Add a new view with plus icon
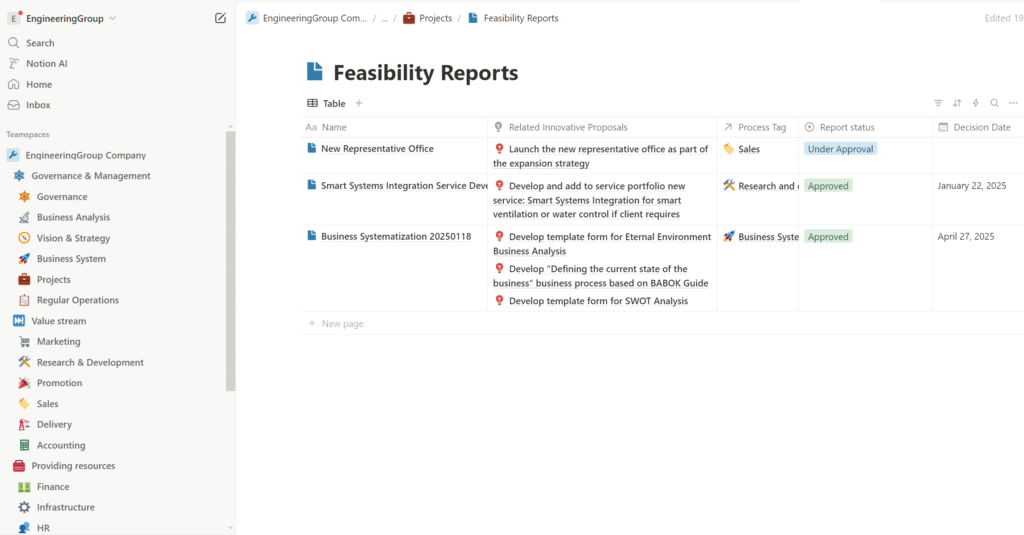1024x535 pixels. (x=359, y=103)
